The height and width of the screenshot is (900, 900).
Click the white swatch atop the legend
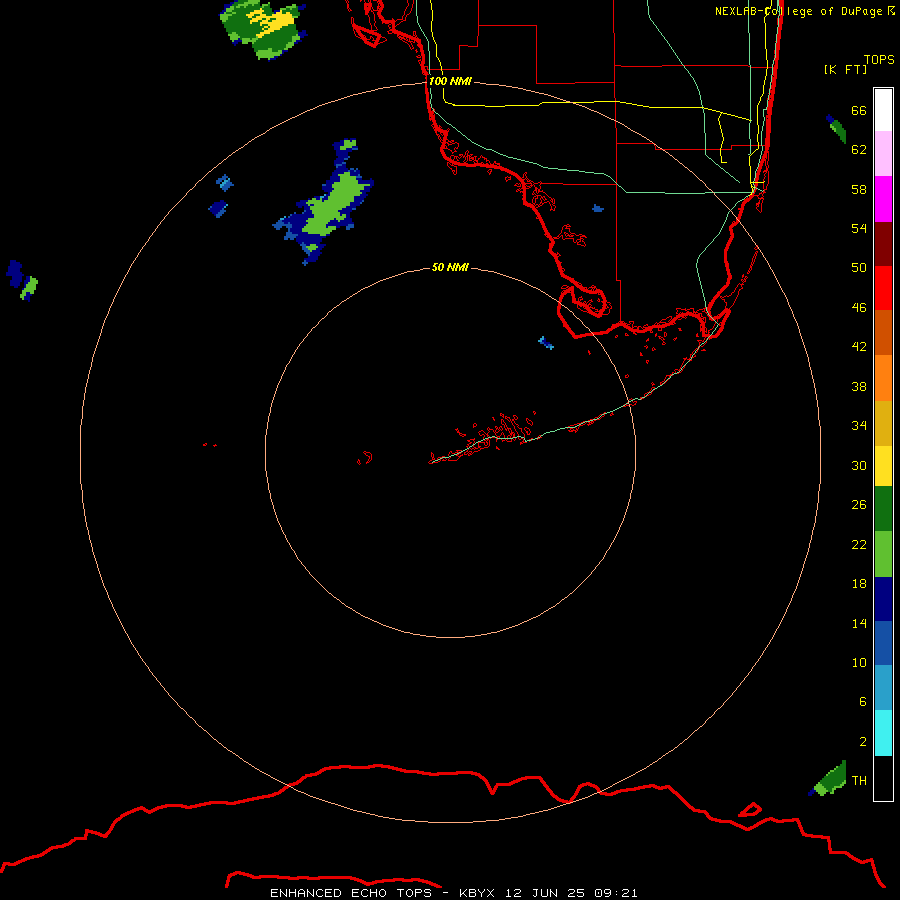pyautogui.click(x=883, y=110)
